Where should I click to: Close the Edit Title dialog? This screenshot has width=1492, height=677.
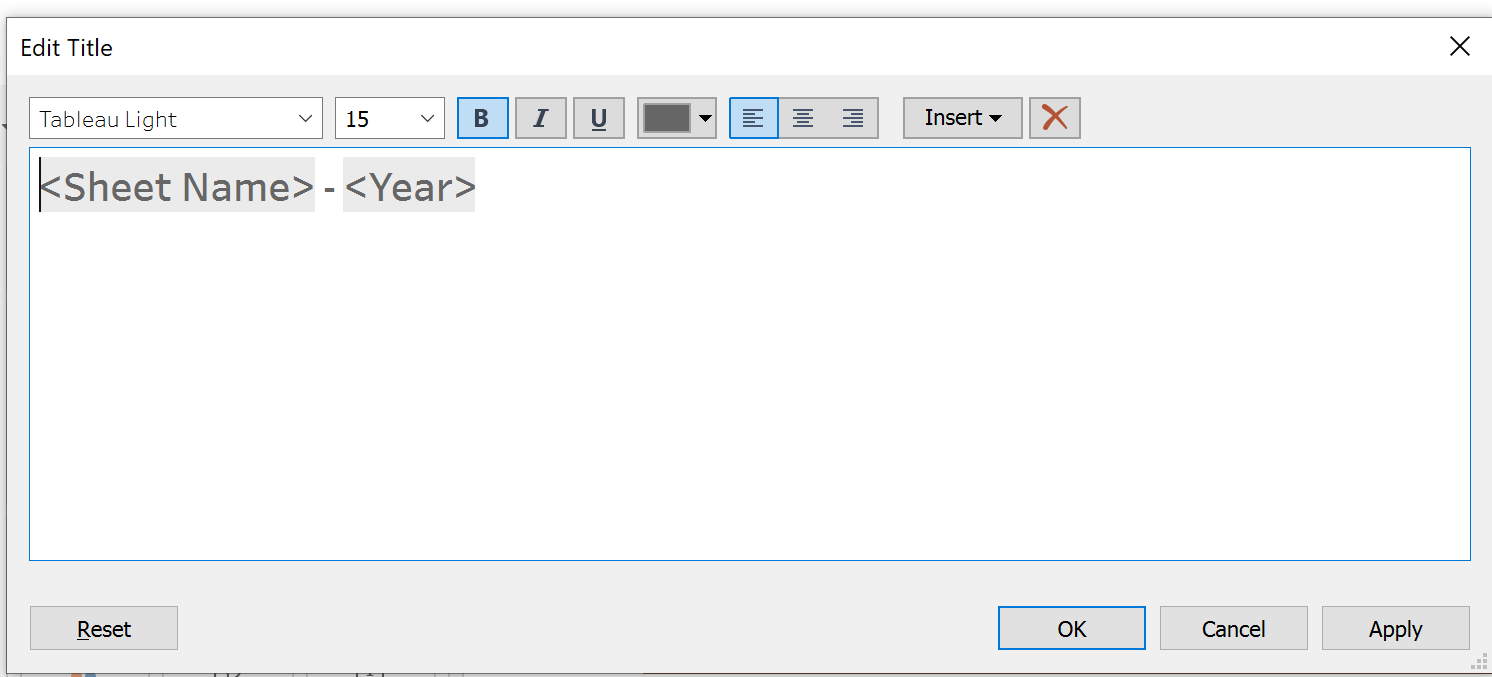click(1460, 47)
